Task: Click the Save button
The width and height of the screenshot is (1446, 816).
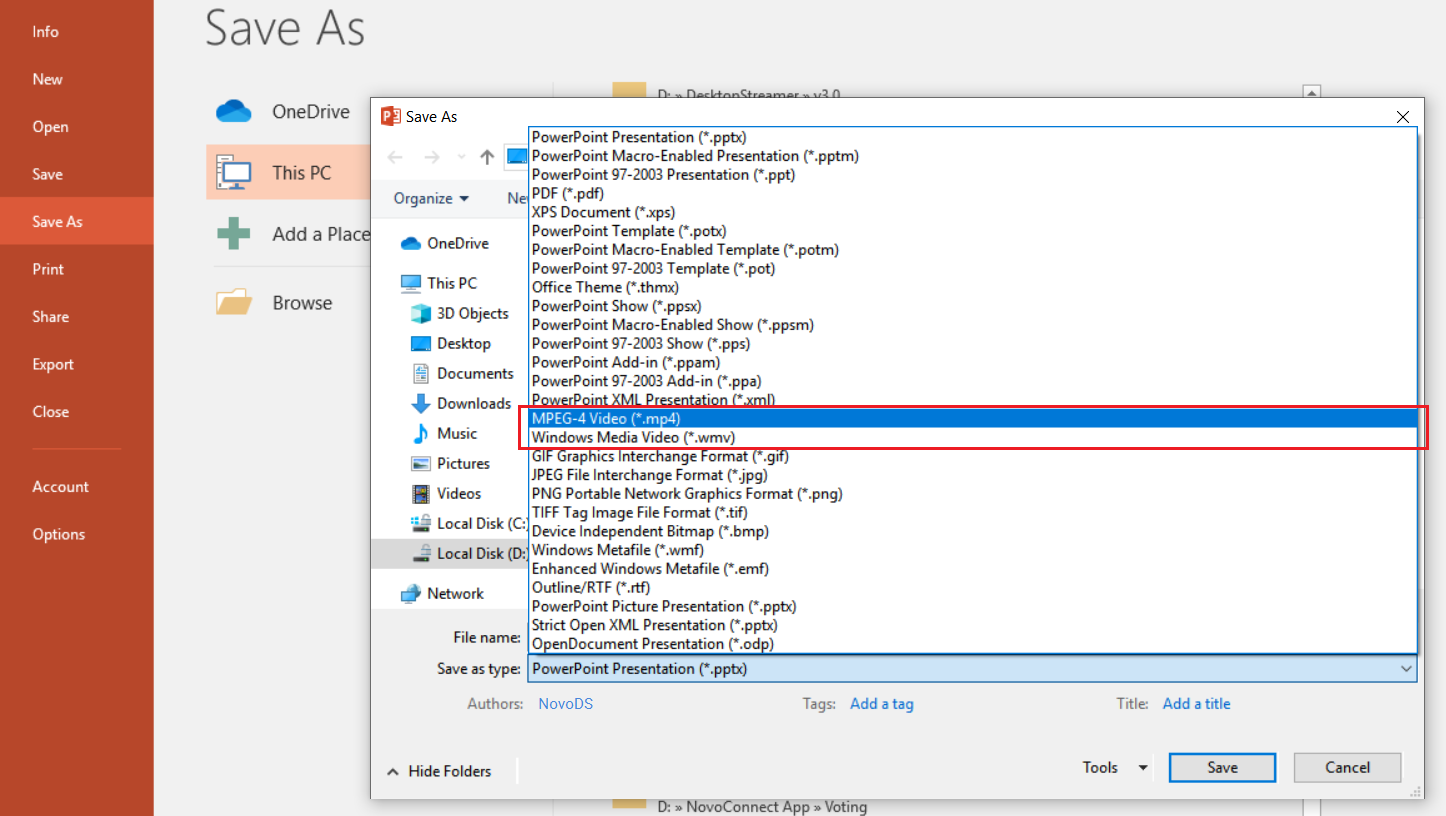Action: pos(1222,767)
